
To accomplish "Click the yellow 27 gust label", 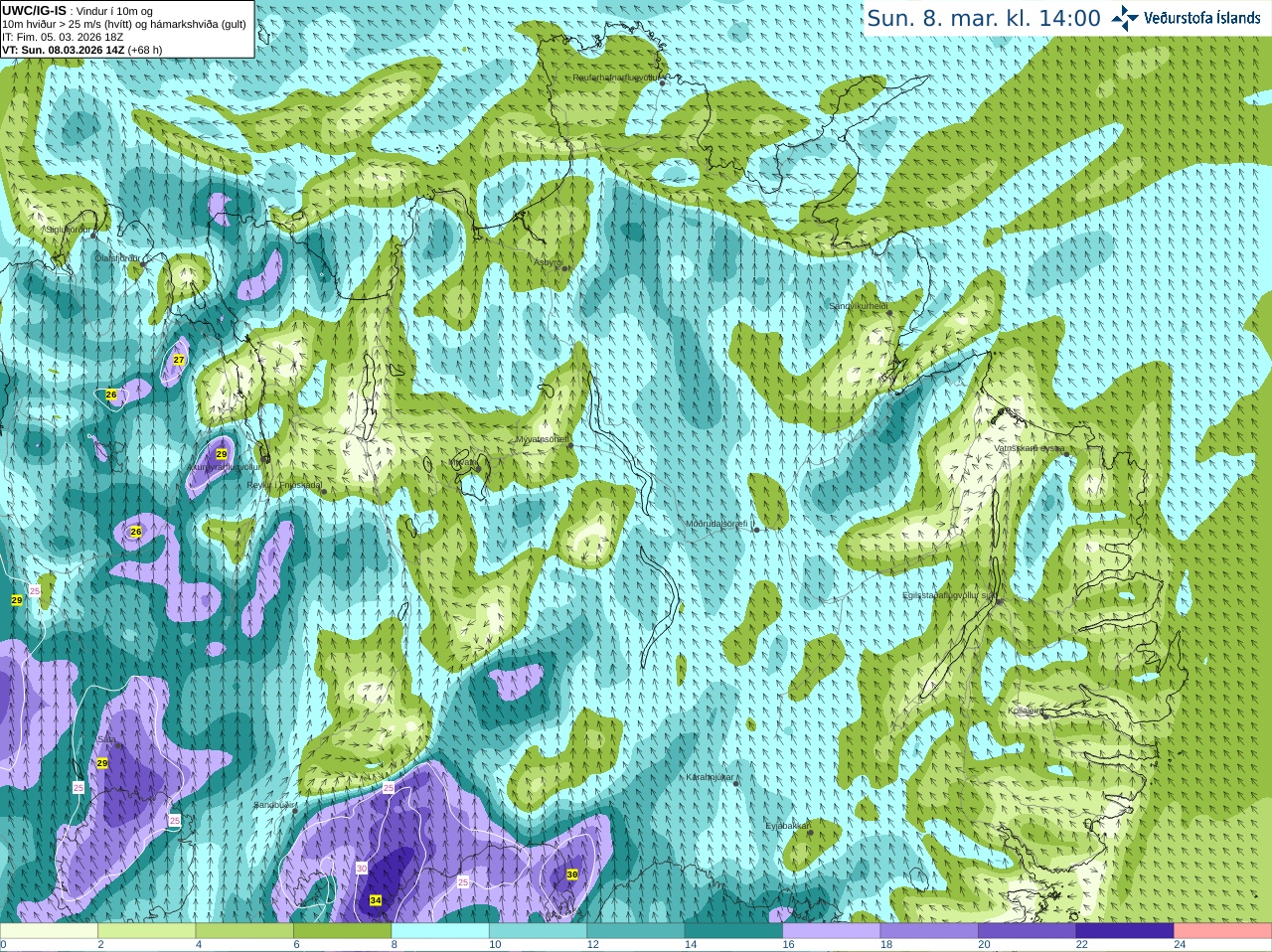I will click(179, 360).
